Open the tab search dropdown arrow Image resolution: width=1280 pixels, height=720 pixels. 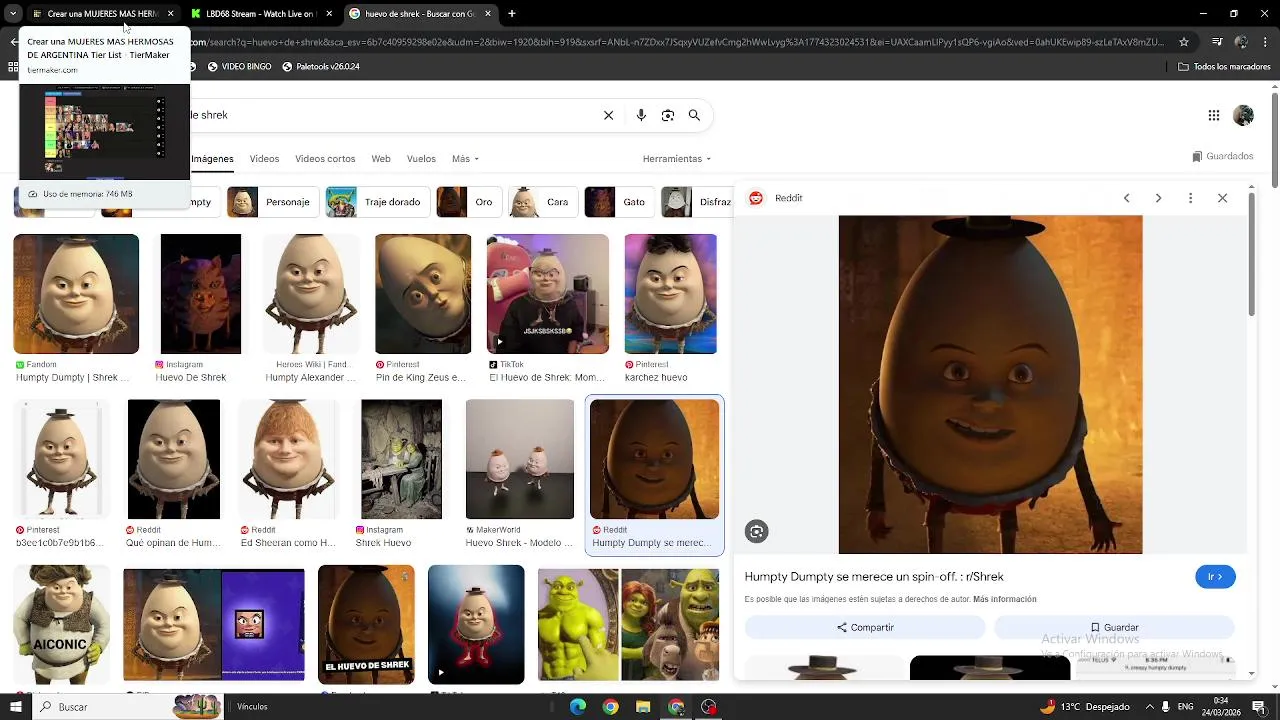[x=13, y=14]
